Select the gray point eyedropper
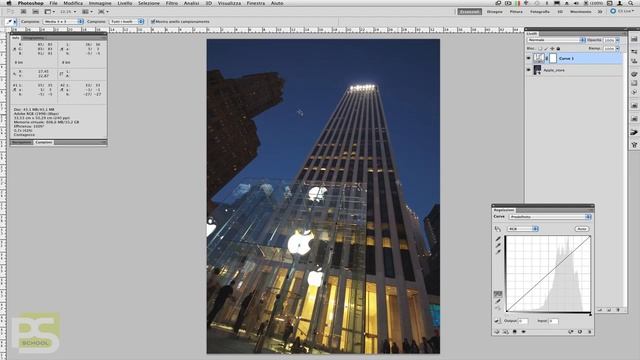The image size is (640, 360). point(498,246)
